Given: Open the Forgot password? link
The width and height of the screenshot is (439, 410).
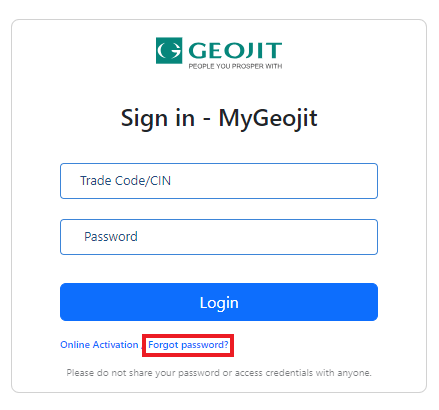Looking at the screenshot, I should (188, 345).
